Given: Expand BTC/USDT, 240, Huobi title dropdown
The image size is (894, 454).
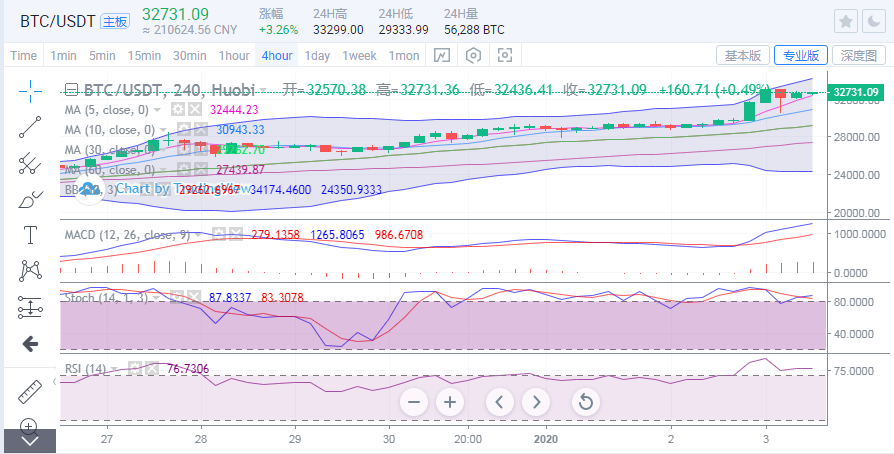Looking at the screenshot, I should click(263, 90).
